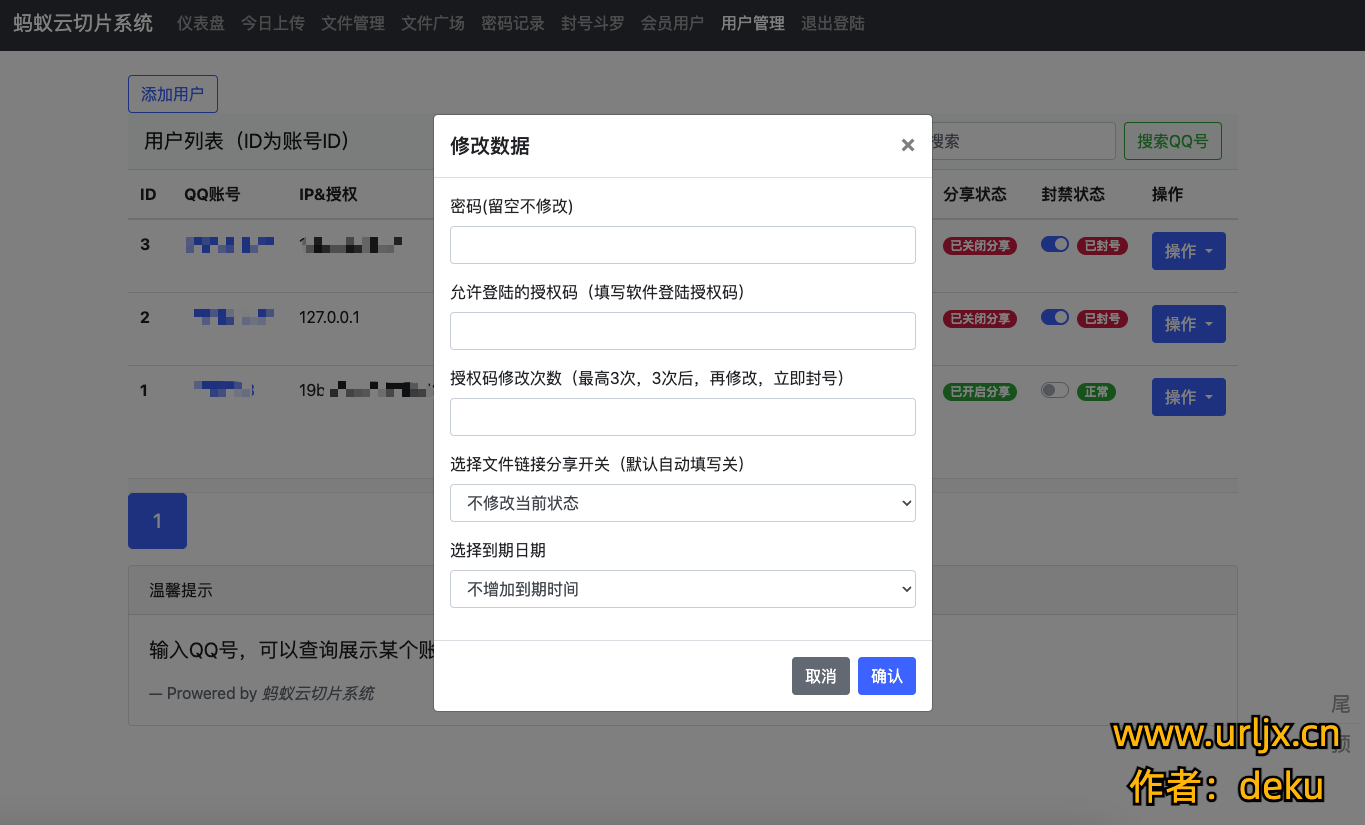Click pagination page 1 button
The height and width of the screenshot is (825, 1365).
(x=157, y=521)
